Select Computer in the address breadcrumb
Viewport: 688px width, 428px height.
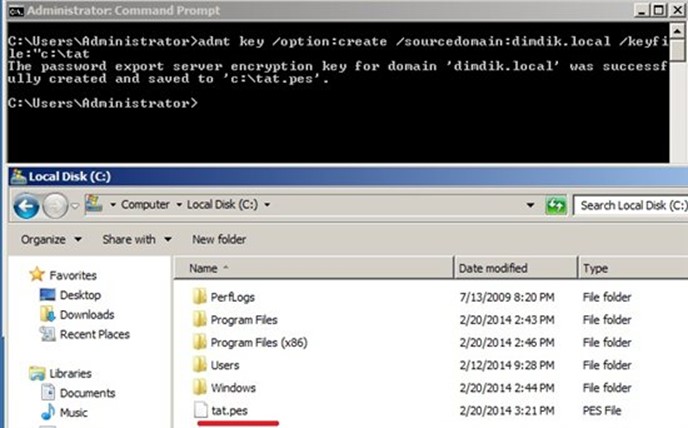pos(145,205)
